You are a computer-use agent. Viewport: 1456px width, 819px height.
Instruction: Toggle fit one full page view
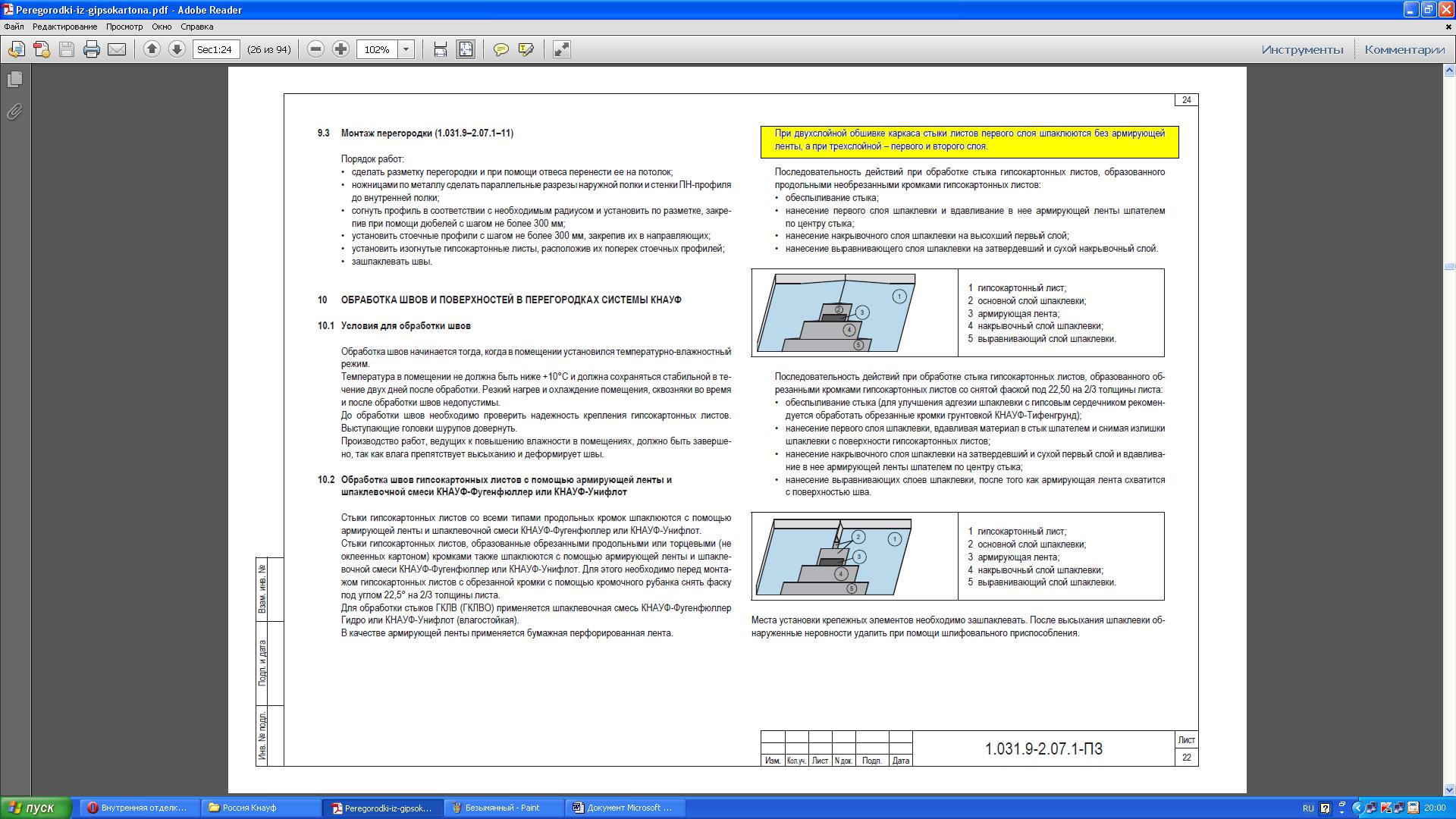(x=466, y=49)
